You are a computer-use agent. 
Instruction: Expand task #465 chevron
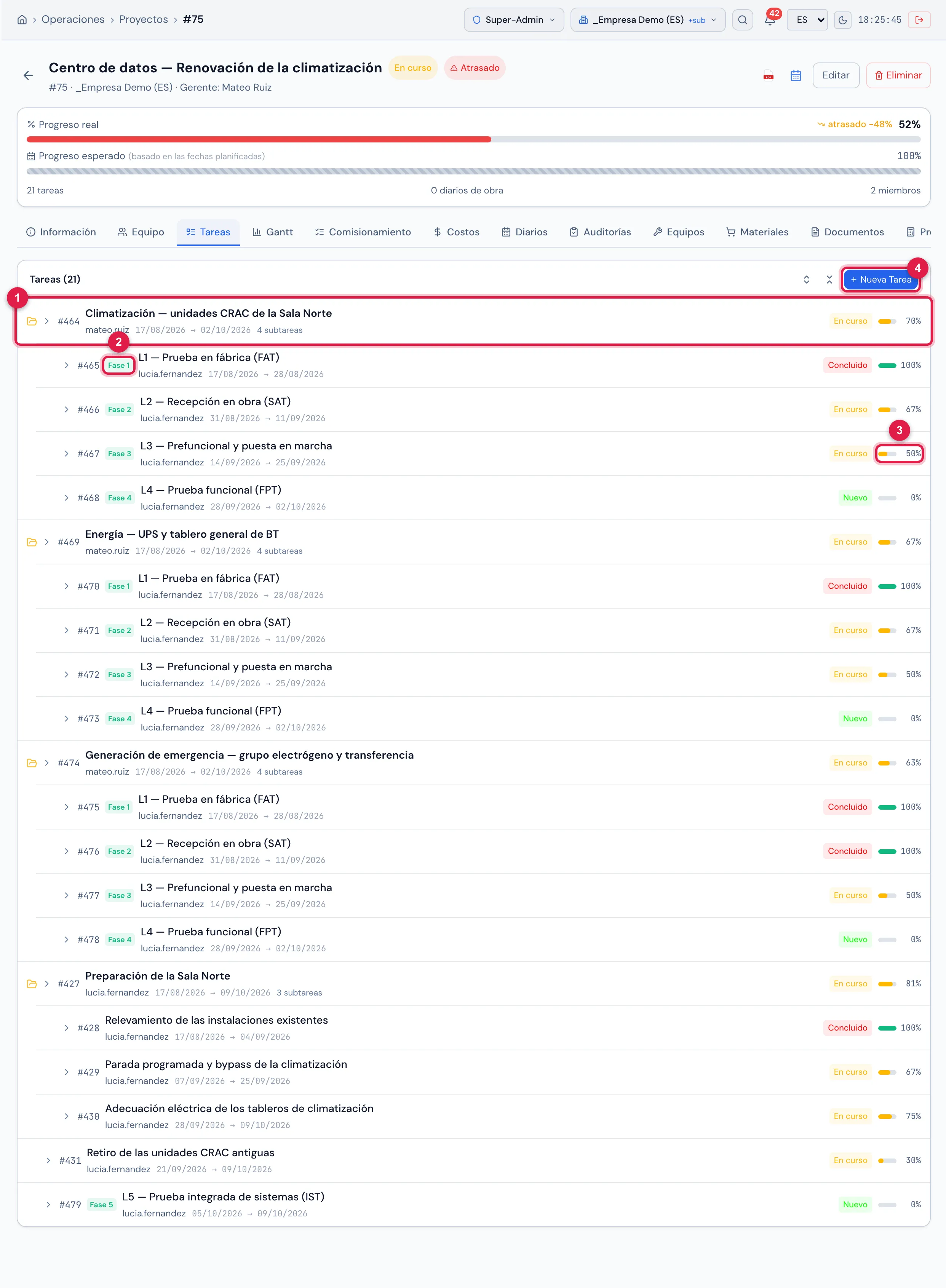66,365
